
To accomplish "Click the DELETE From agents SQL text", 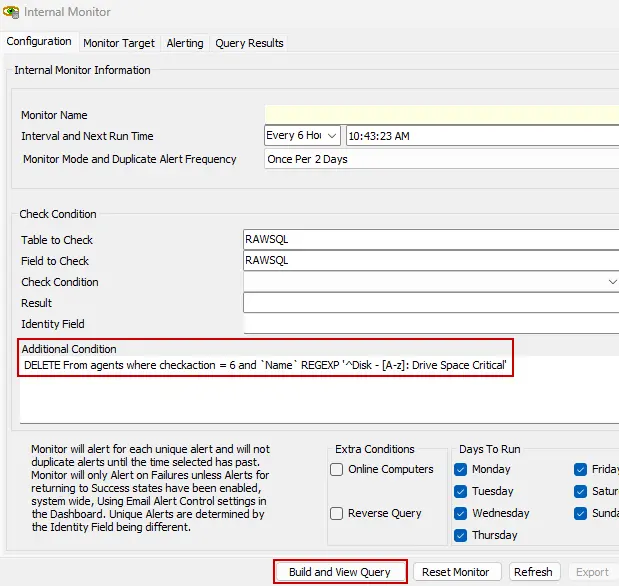I will coord(265,365).
